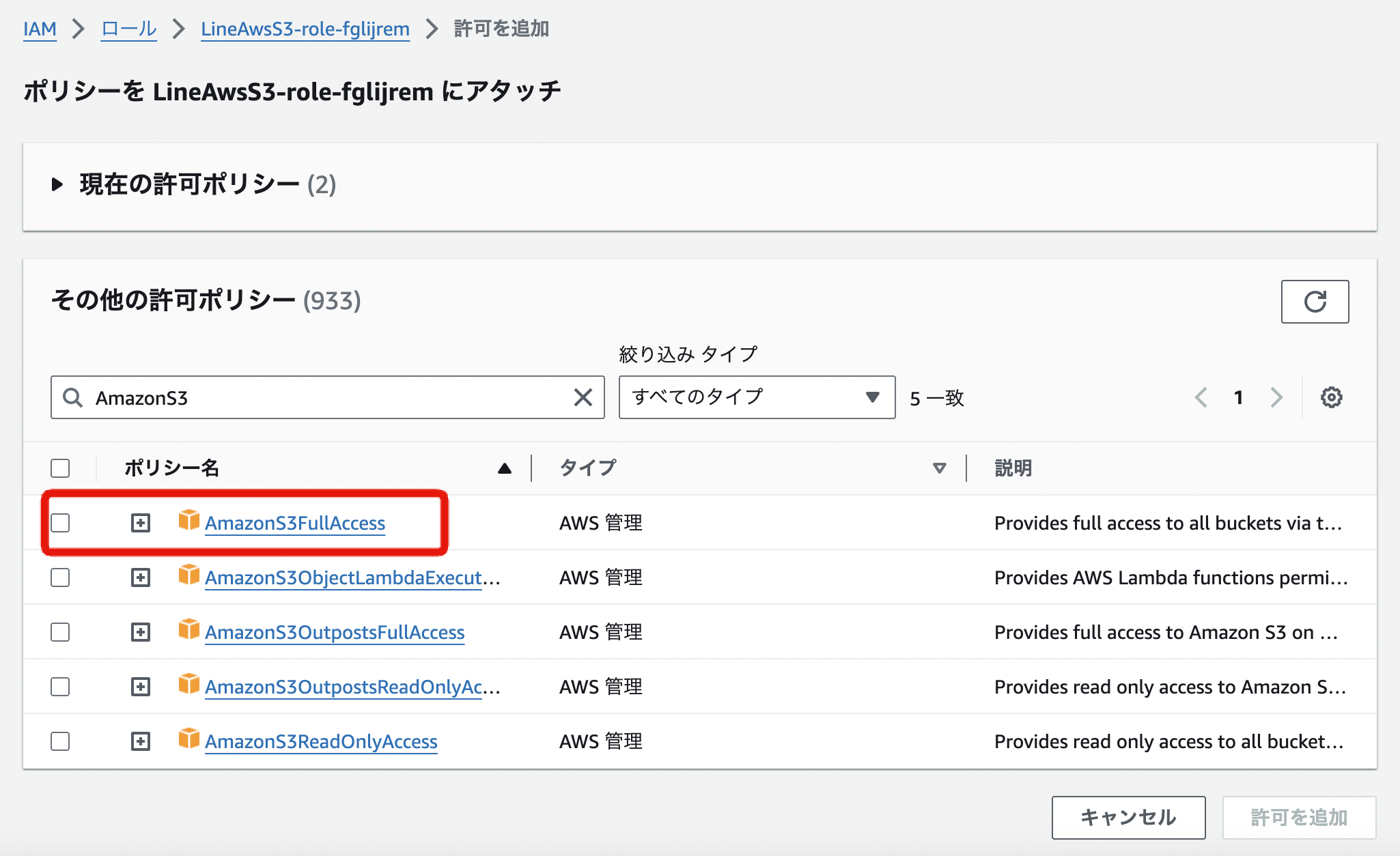Click the キャンセル button

pyautogui.click(x=1128, y=817)
